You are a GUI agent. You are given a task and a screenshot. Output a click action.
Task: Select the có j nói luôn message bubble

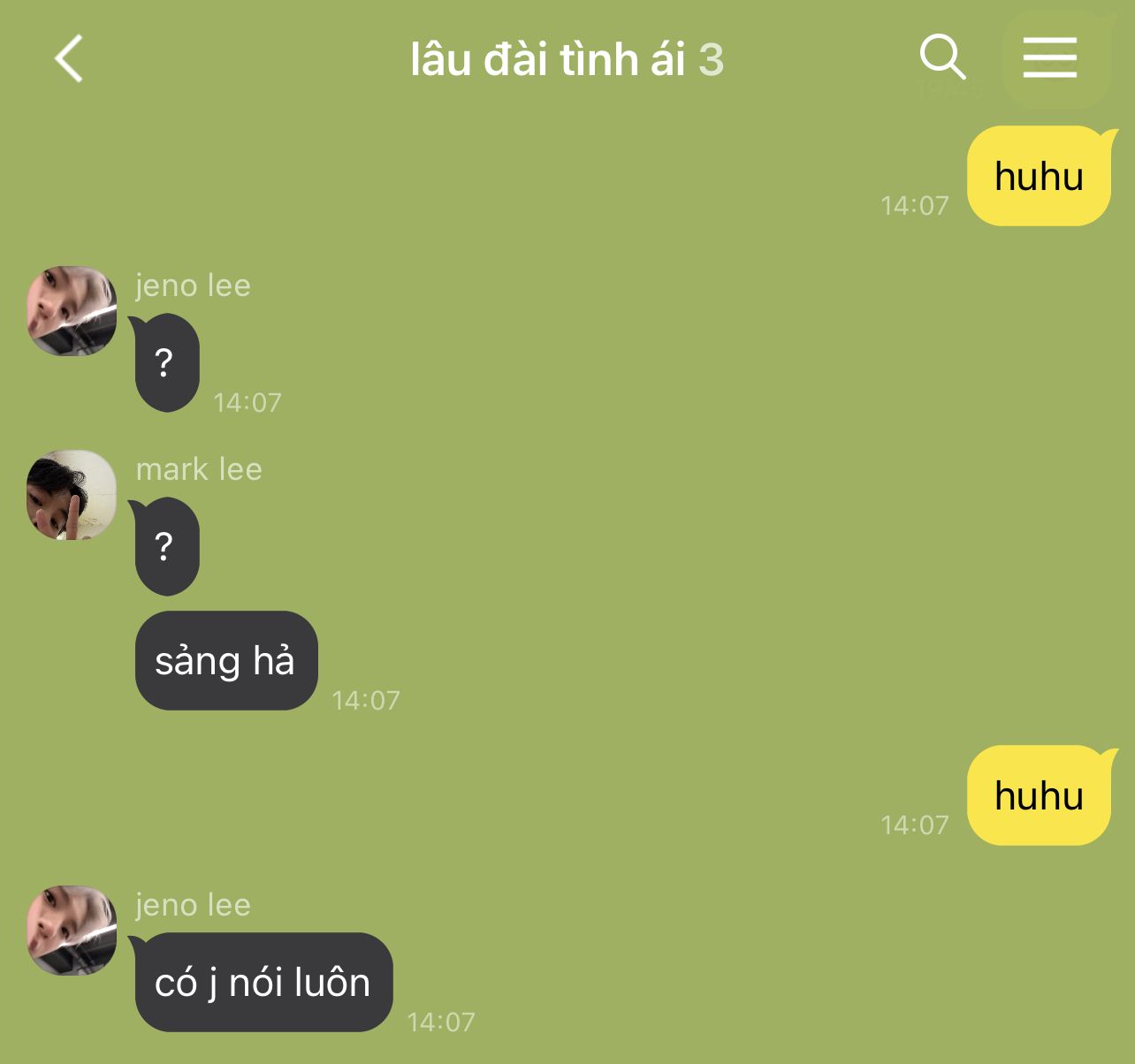click(x=263, y=982)
